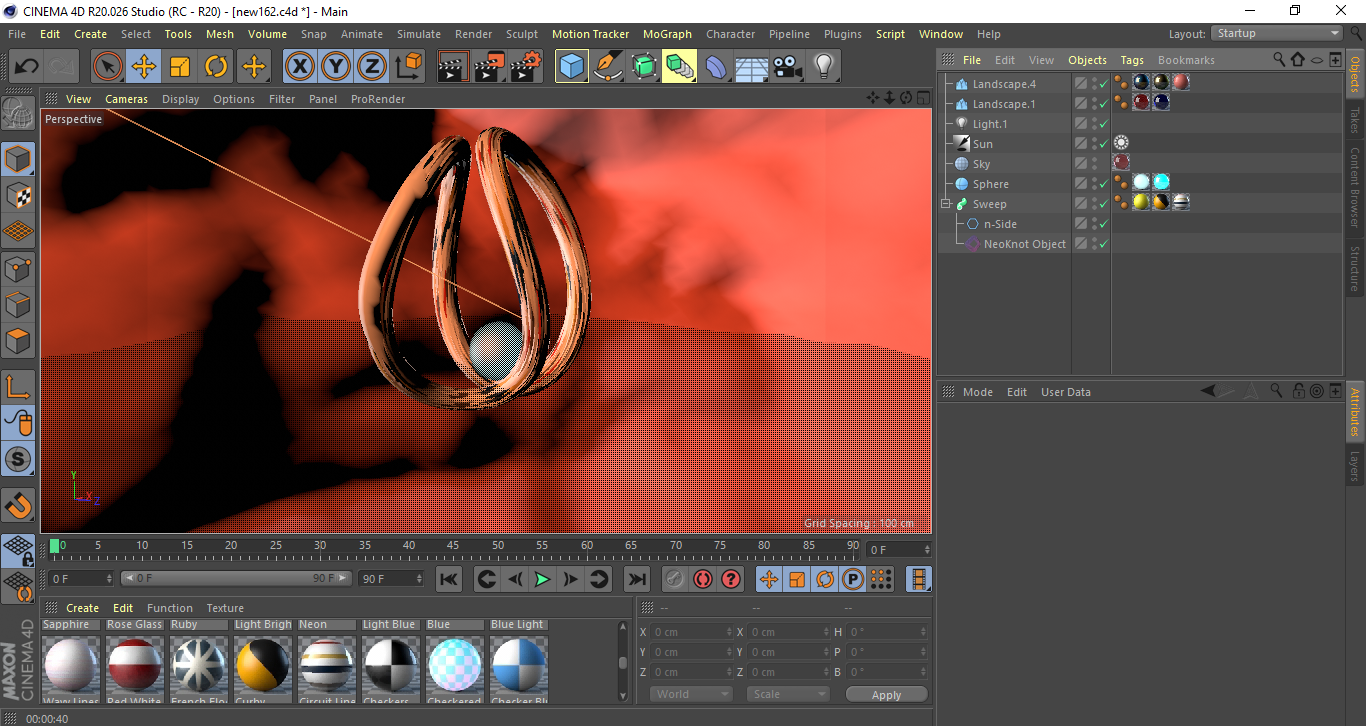Click the Record Active Objects button
This screenshot has height=726, width=1366.
click(675, 579)
